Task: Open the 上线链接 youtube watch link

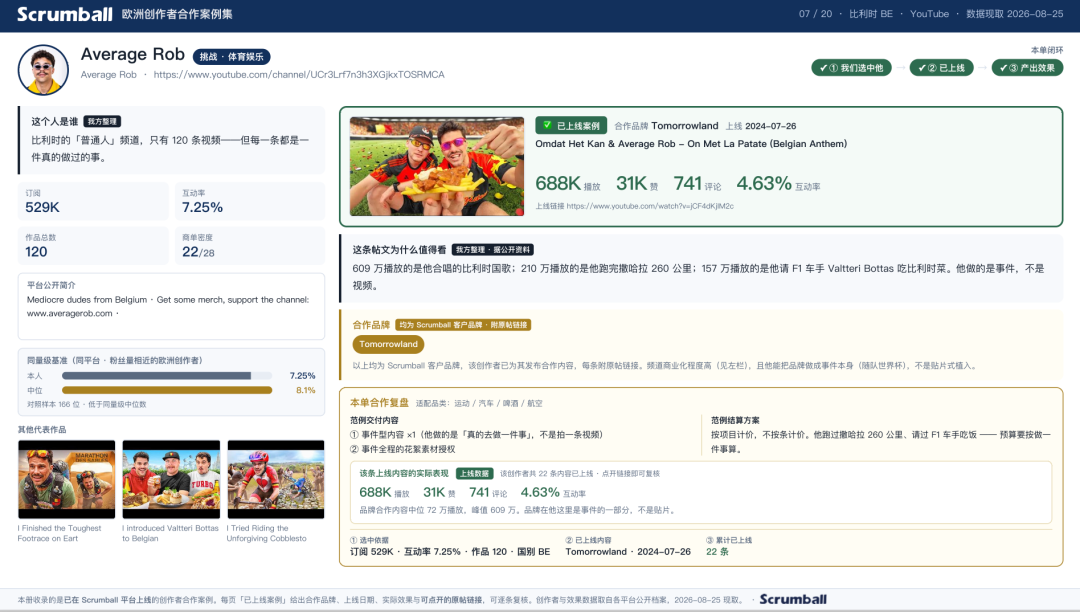Action: click(x=650, y=206)
